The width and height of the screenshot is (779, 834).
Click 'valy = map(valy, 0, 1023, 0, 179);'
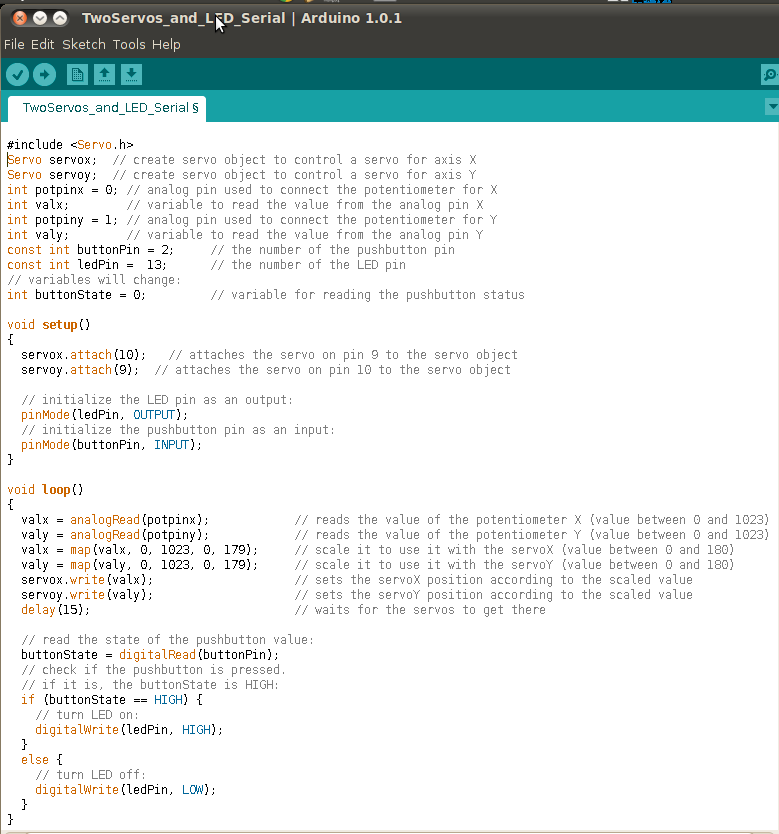click(x=139, y=564)
